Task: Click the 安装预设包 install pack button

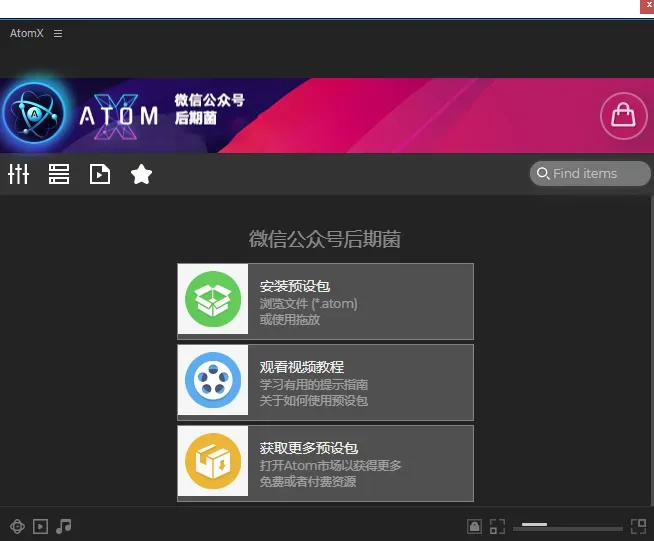Action: (325, 301)
